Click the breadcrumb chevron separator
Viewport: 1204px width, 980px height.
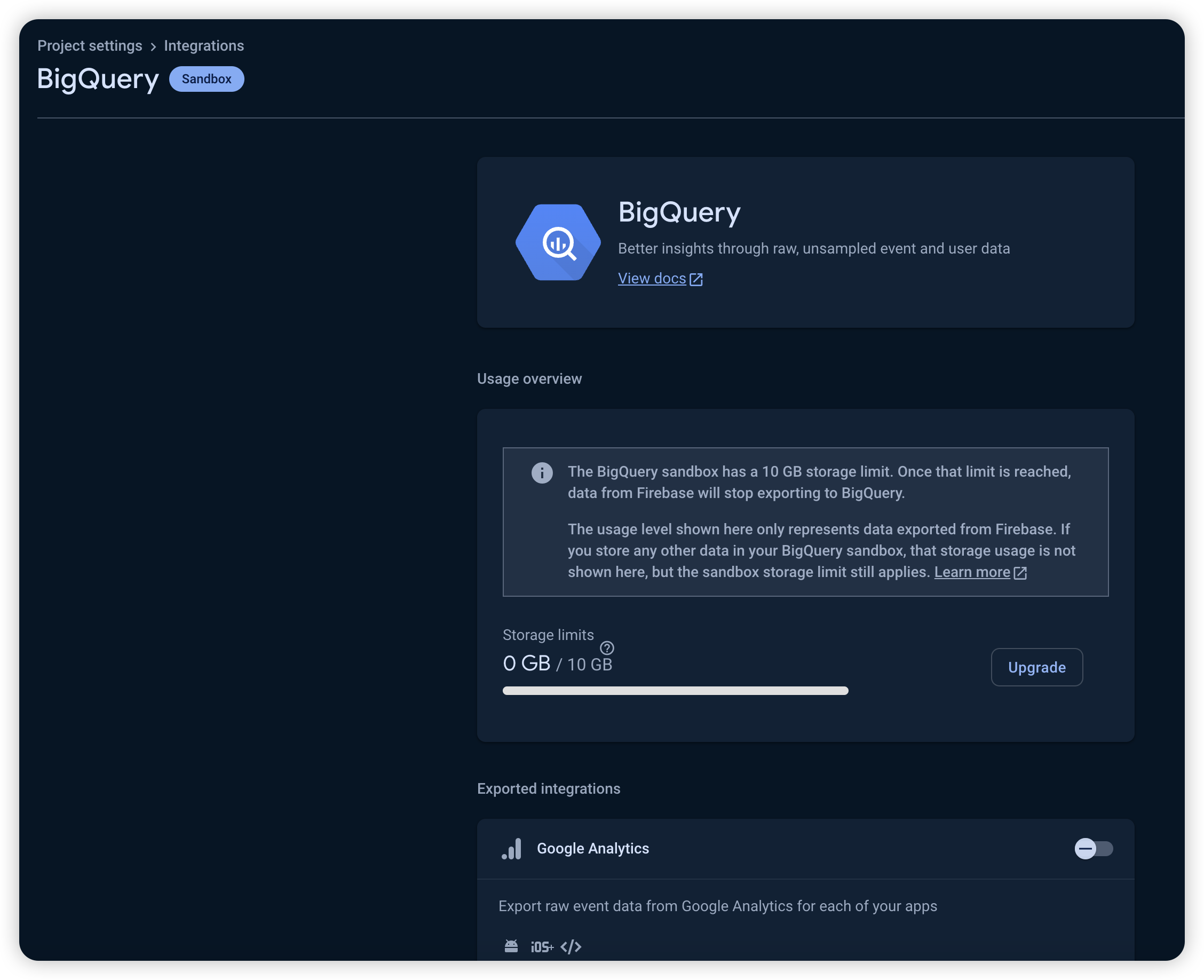coord(153,47)
